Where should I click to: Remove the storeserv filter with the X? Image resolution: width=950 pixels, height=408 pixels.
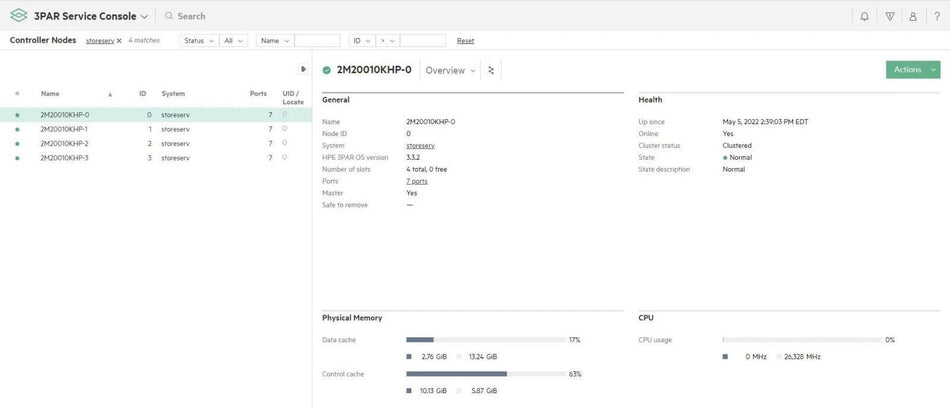(x=119, y=41)
